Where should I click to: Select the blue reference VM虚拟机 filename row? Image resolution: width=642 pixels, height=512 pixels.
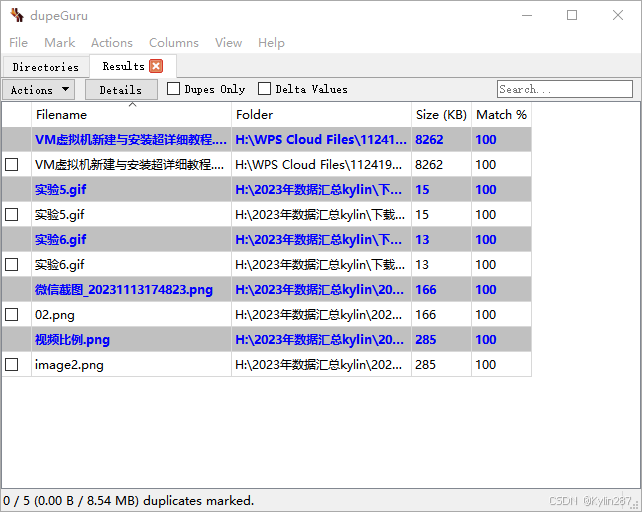pyautogui.click(x=131, y=140)
